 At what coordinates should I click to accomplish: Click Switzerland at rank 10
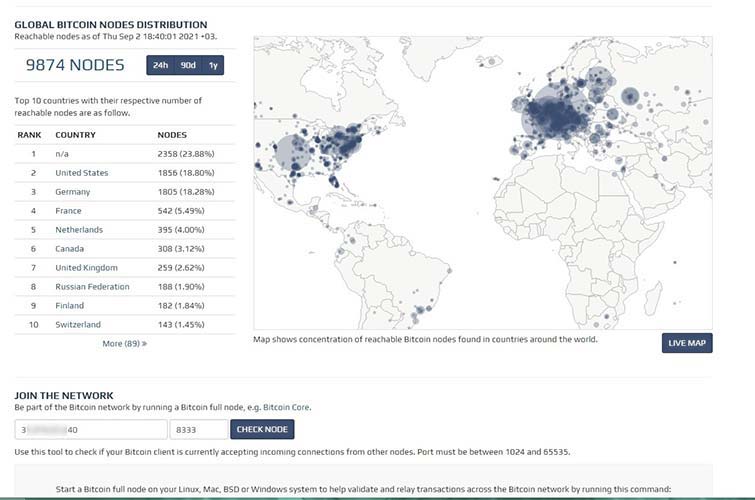point(77,325)
